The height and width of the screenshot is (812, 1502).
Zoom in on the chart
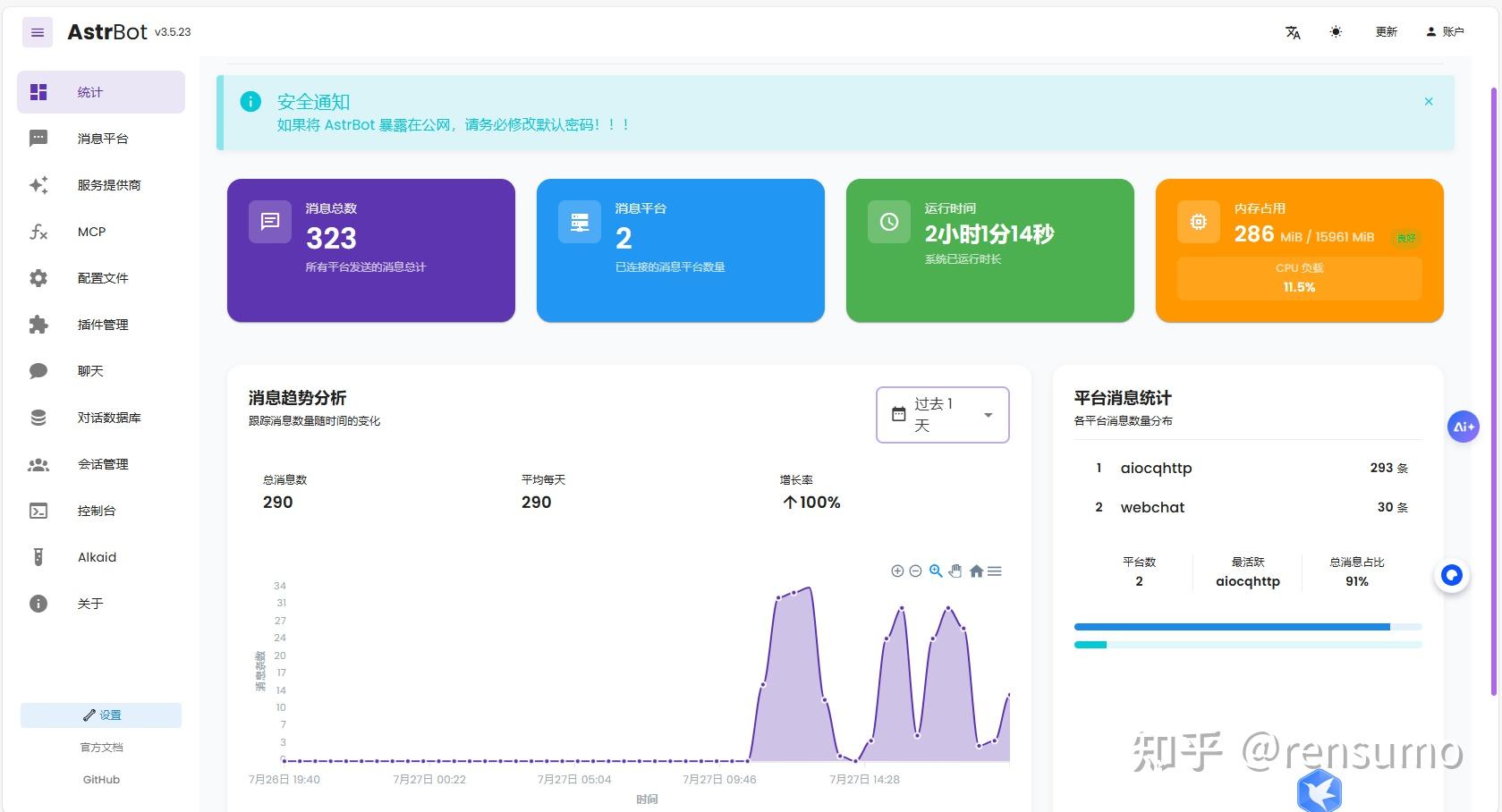(x=897, y=571)
